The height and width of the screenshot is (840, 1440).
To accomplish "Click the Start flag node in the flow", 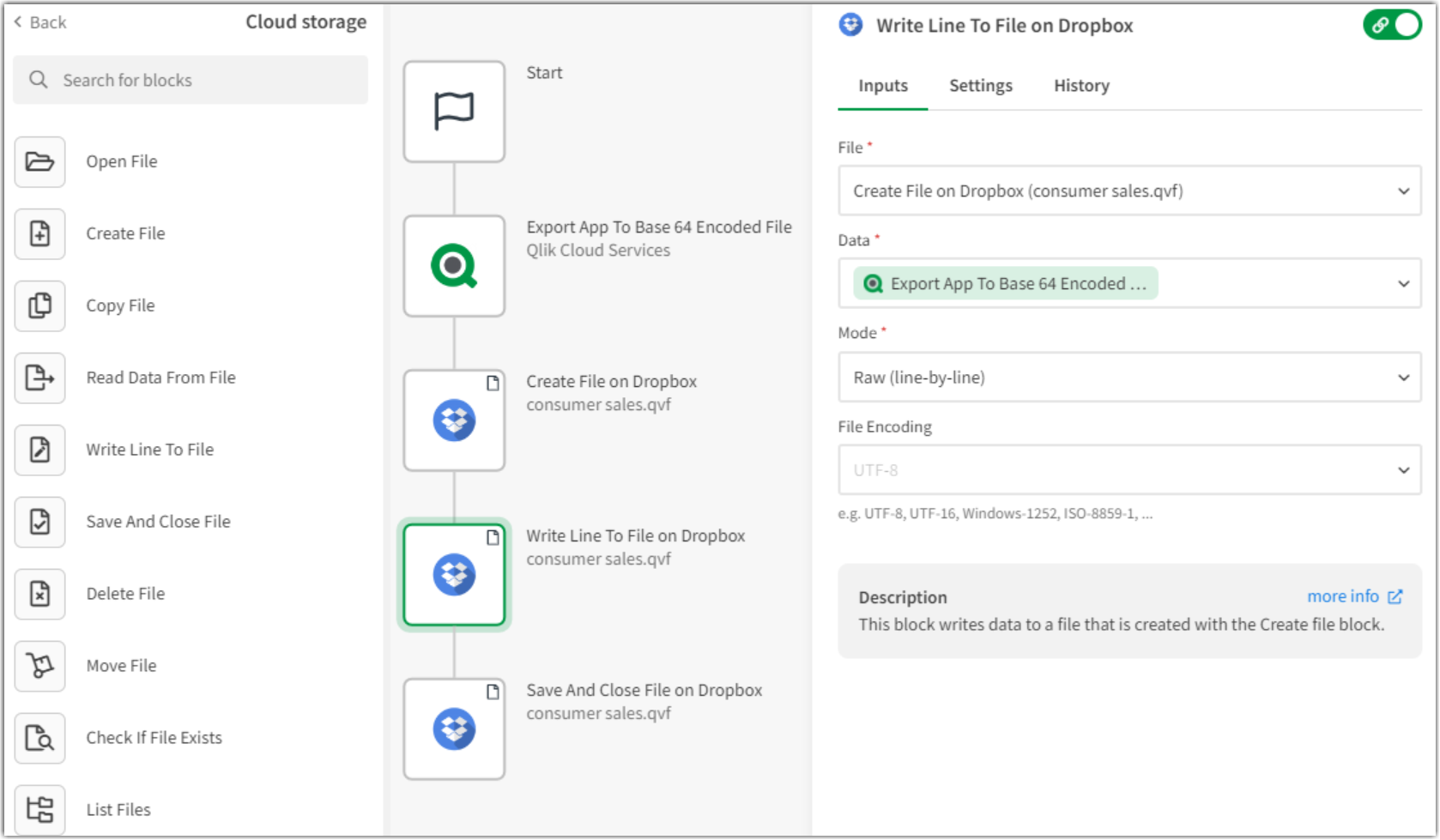I will pos(454,112).
